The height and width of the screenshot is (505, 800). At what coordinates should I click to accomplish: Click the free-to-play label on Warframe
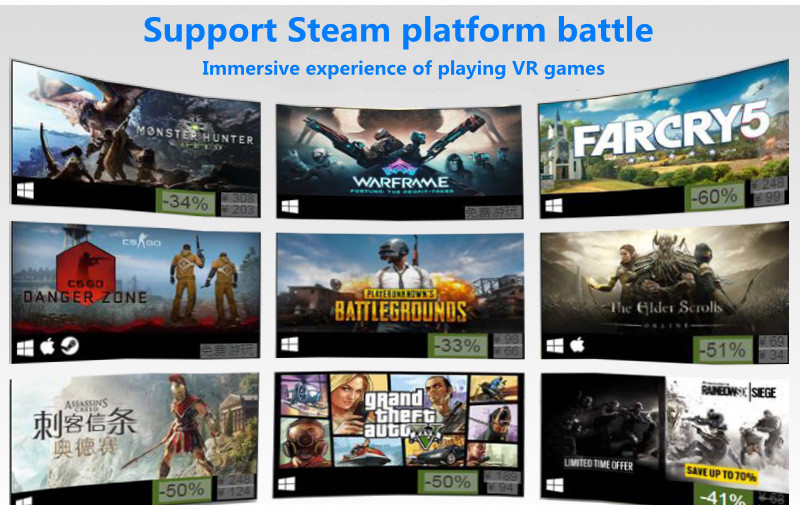(x=493, y=212)
